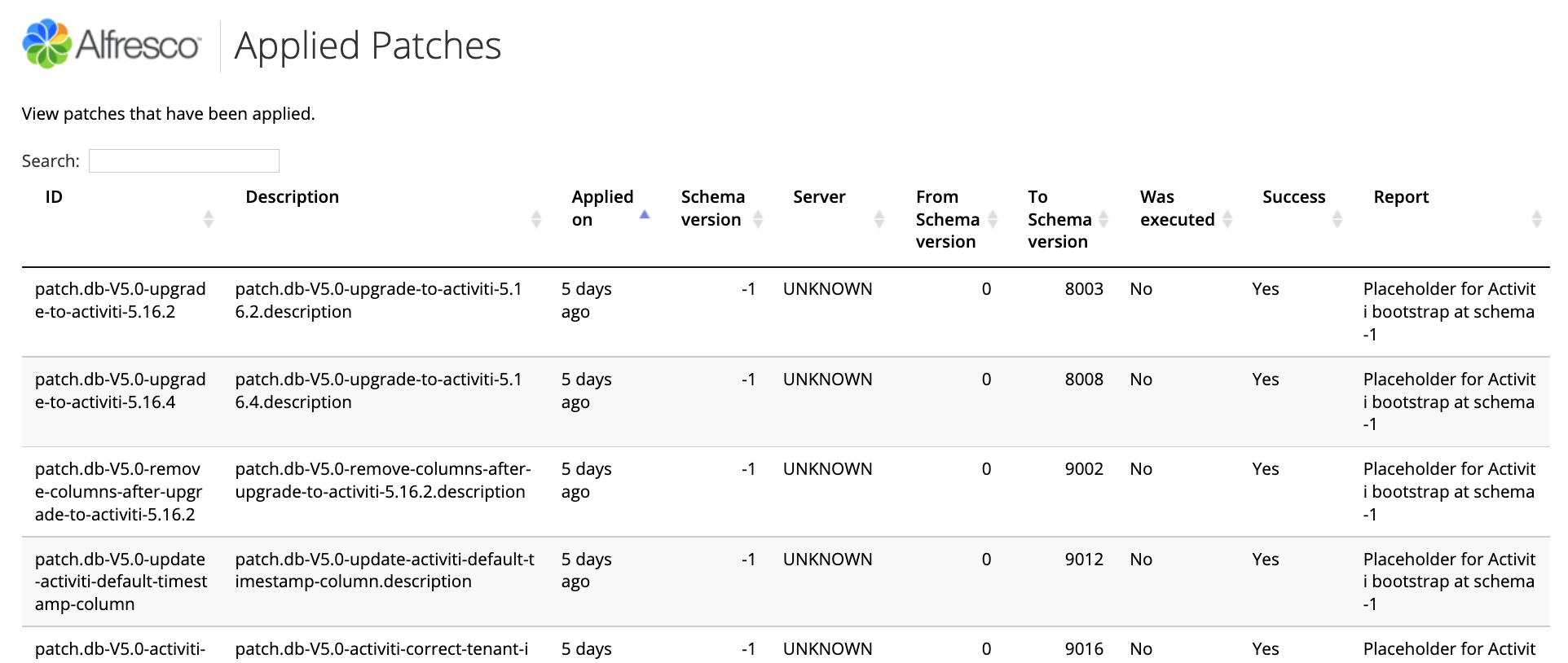This screenshot has height=663, width=1568.
Task: Sort by Server column arrows
Action: [879, 219]
